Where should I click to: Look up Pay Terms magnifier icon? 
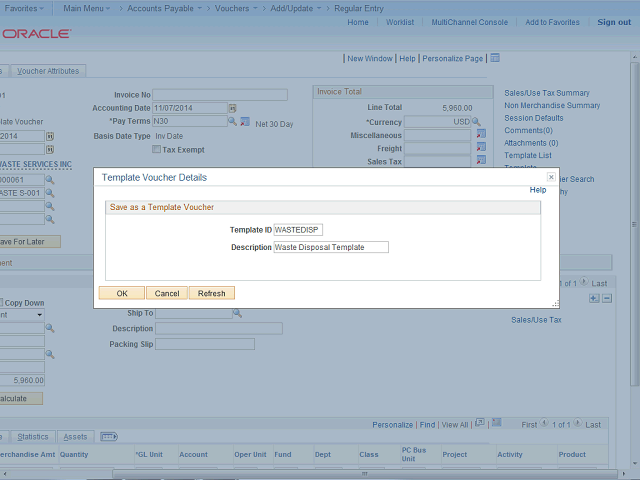232,121
